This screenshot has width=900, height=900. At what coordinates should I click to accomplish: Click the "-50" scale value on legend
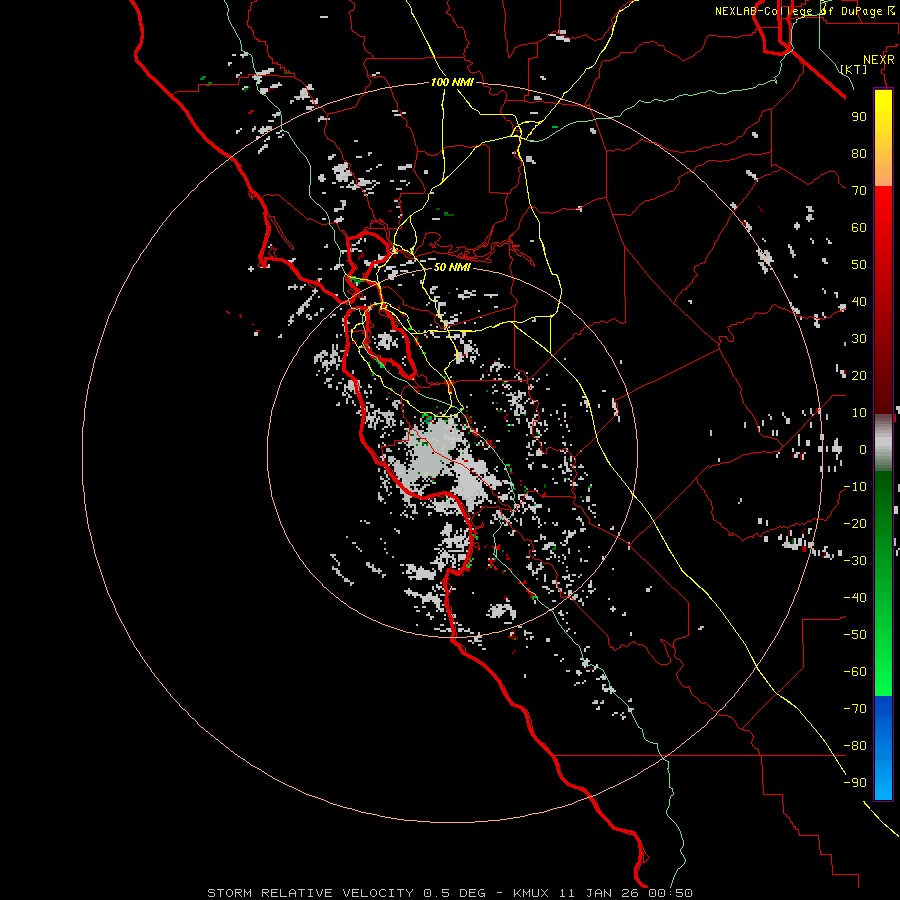tap(855, 635)
